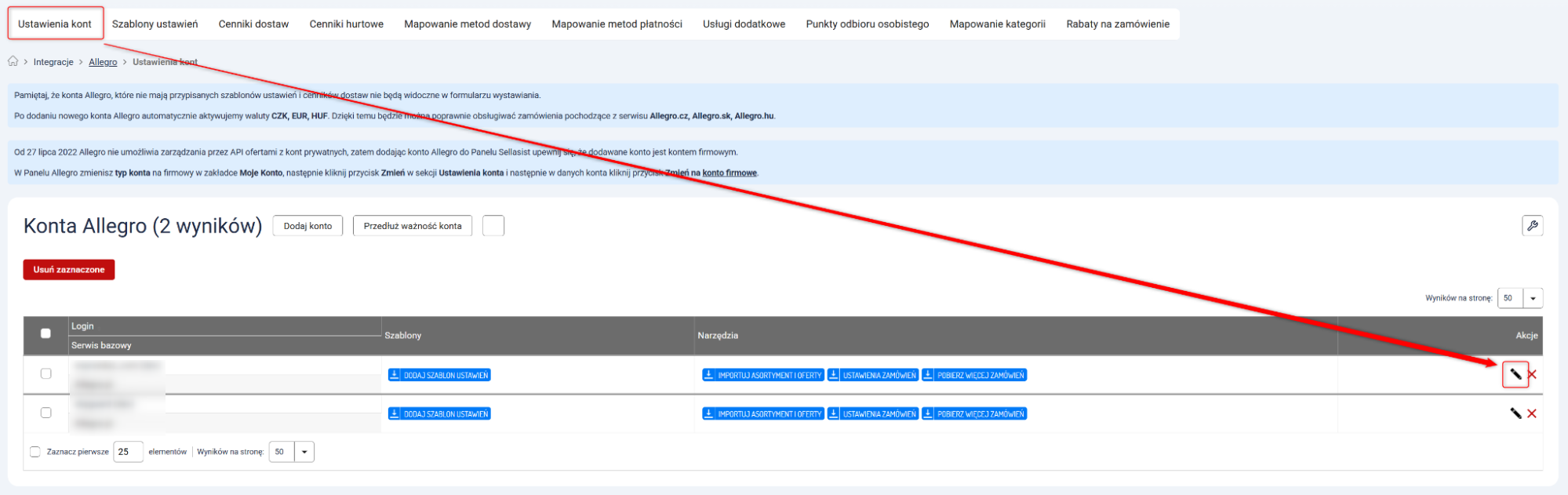
Task: Tick the select-all checkbox in table header
Action: tap(45, 333)
